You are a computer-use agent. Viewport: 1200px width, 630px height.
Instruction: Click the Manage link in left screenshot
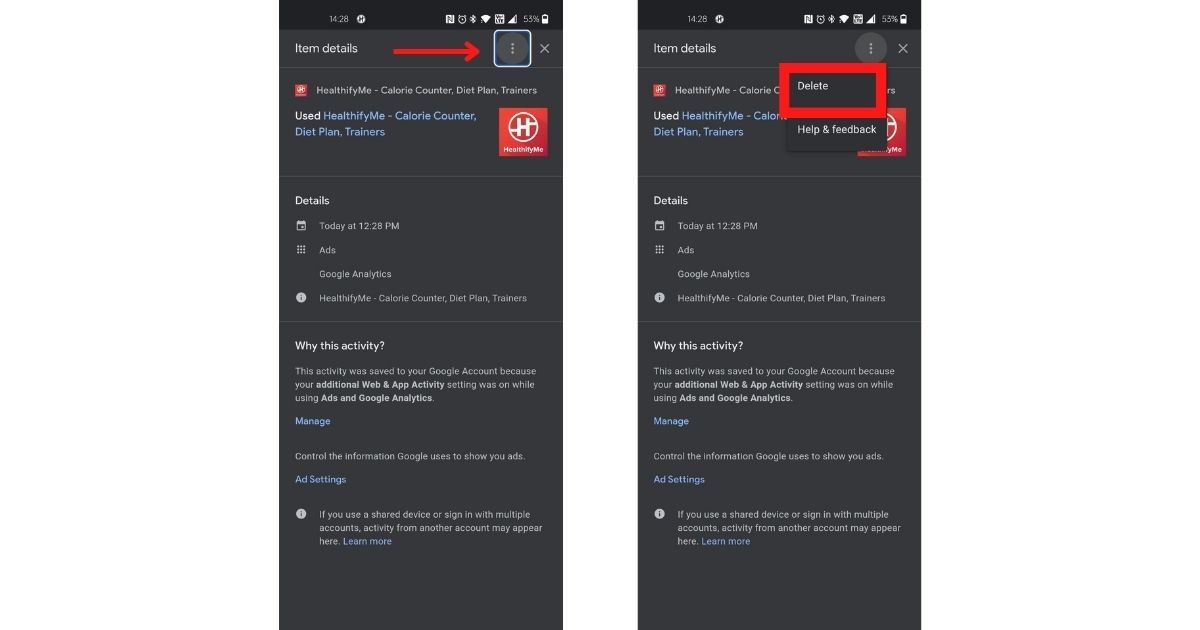(312, 421)
